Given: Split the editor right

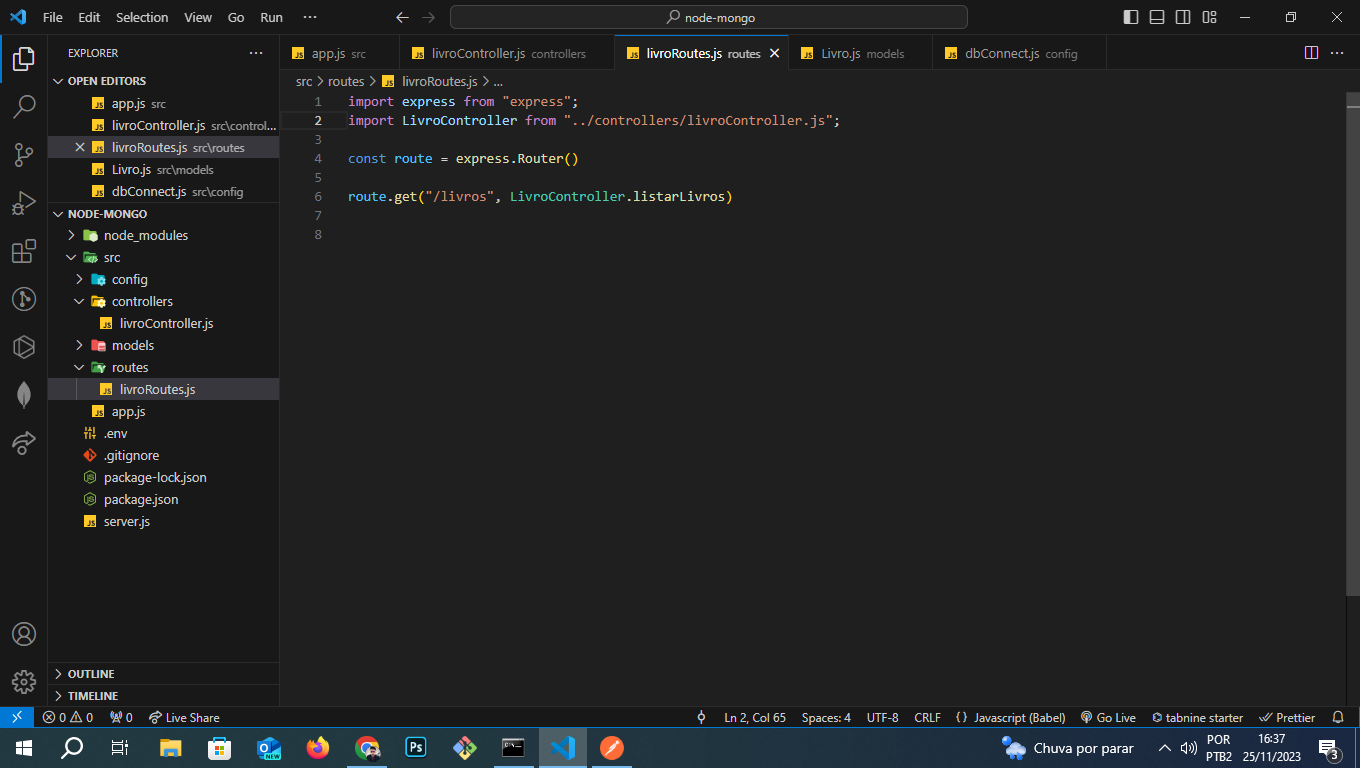Looking at the screenshot, I should pyautogui.click(x=1311, y=53).
